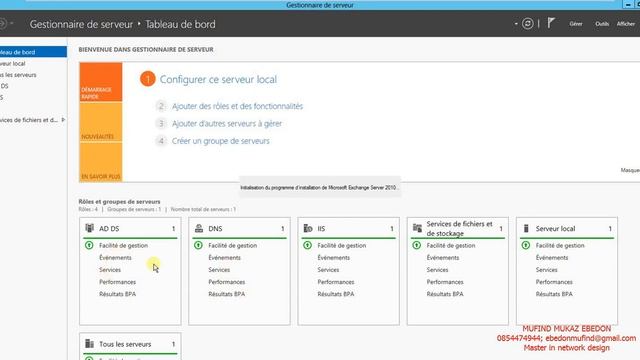Click the step 3 number circle
This screenshot has width=640, height=360.
(x=161, y=123)
